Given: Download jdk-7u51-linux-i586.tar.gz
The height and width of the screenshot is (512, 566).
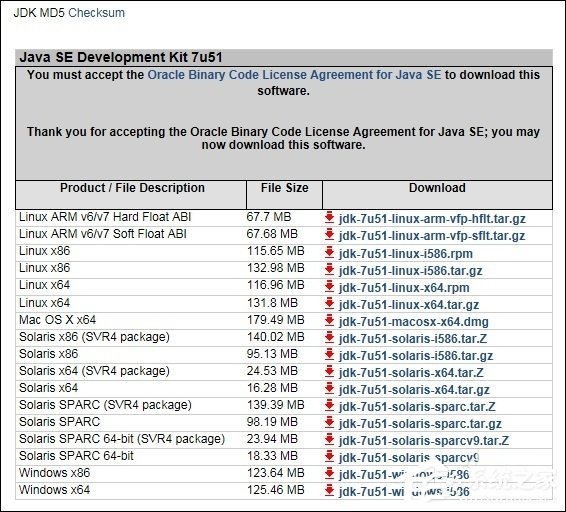Looking at the screenshot, I should (410, 270).
